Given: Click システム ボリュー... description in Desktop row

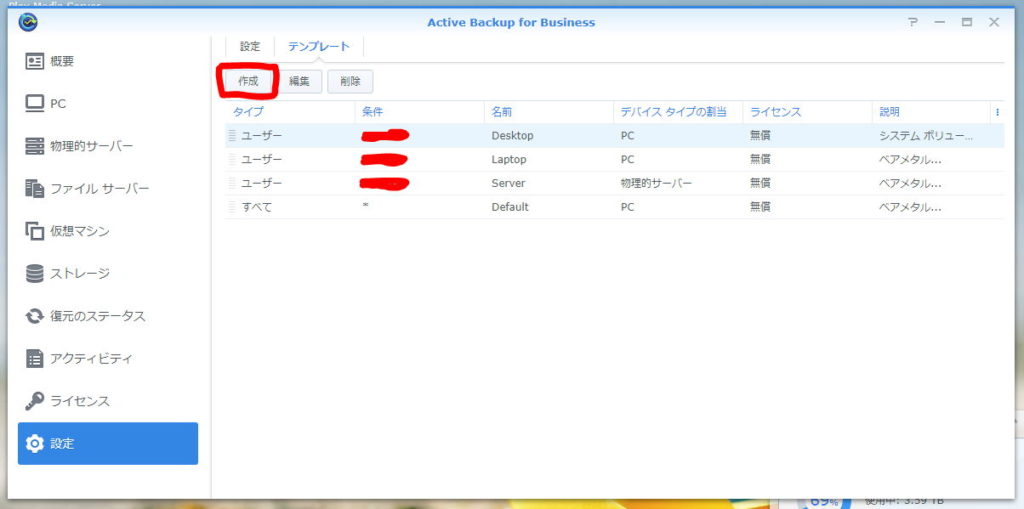Looking at the screenshot, I should tap(926, 136).
